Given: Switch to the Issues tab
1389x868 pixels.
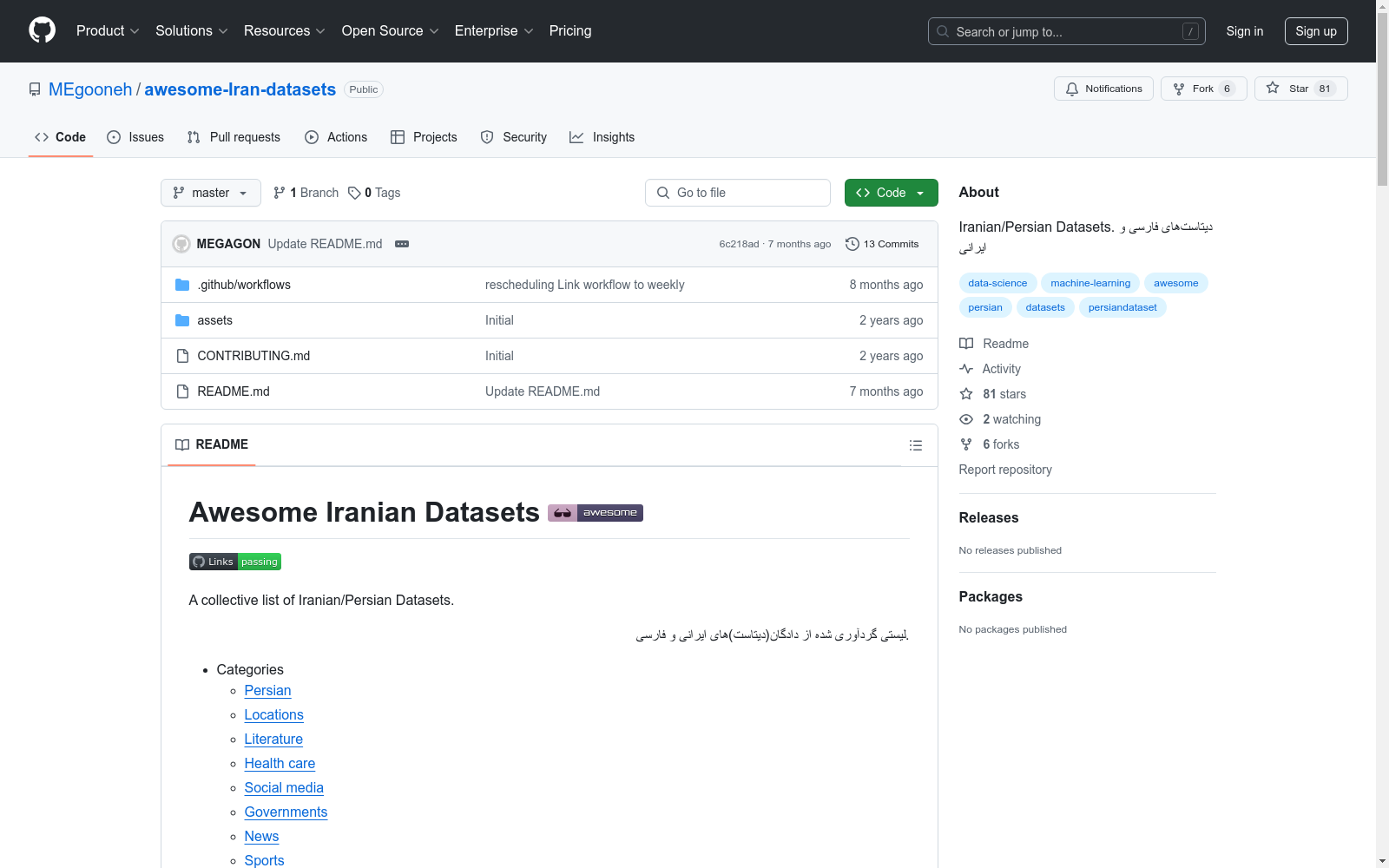Looking at the screenshot, I should (x=135, y=137).
